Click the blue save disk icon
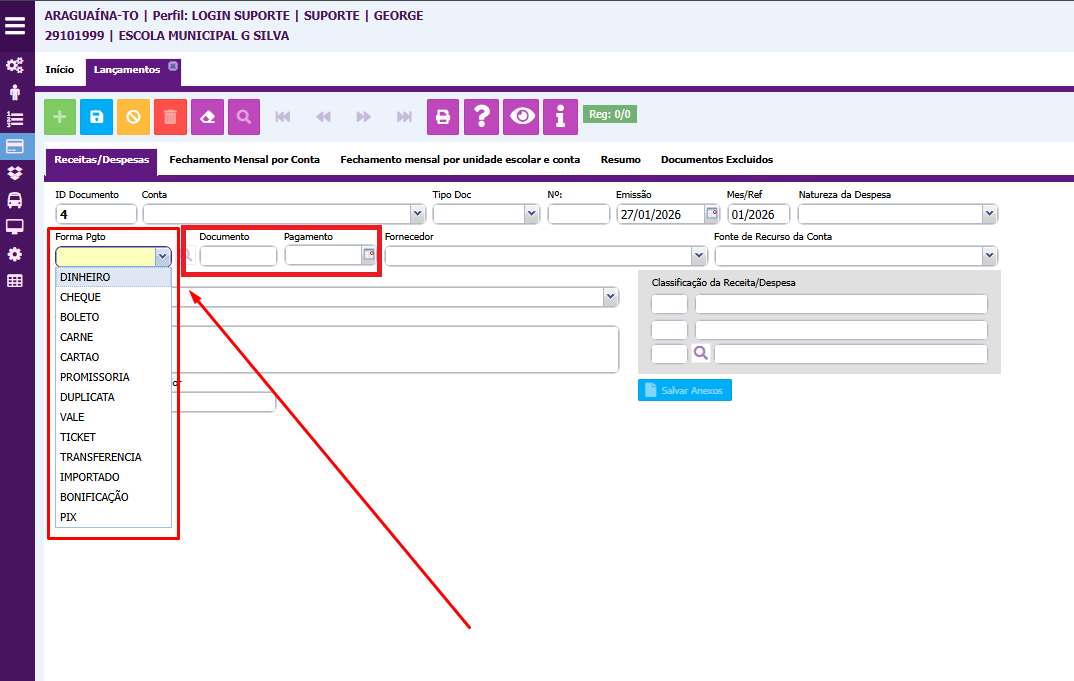This screenshot has width=1074, height=681. [x=96, y=117]
